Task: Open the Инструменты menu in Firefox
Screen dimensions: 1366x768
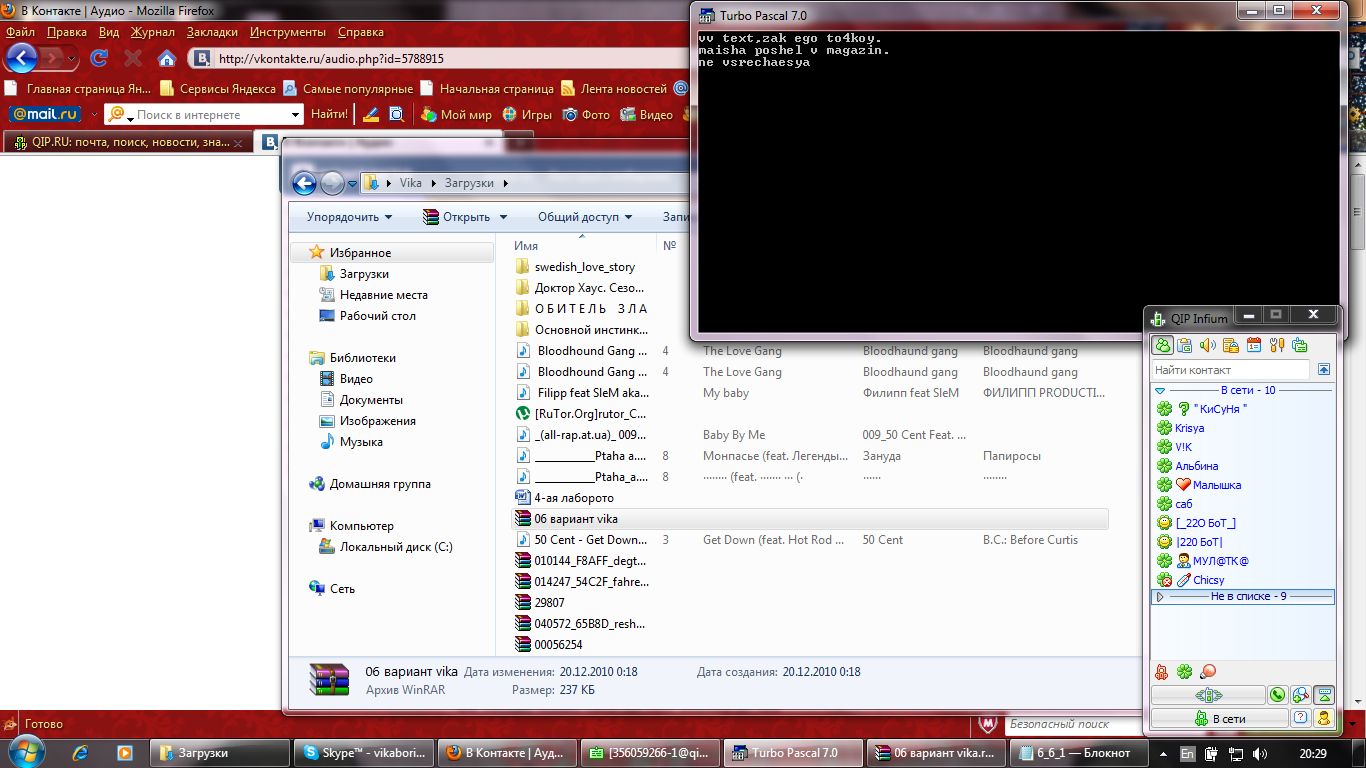Action: click(x=288, y=32)
